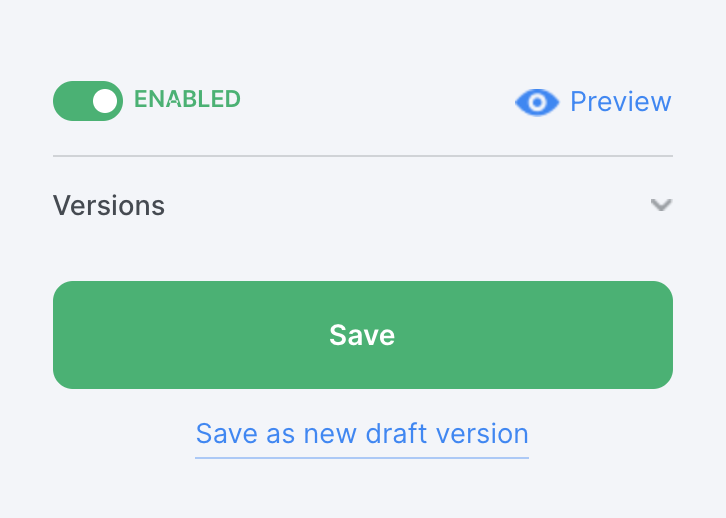Expand the Versions section
The width and height of the screenshot is (726, 518).
tap(362, 205)
